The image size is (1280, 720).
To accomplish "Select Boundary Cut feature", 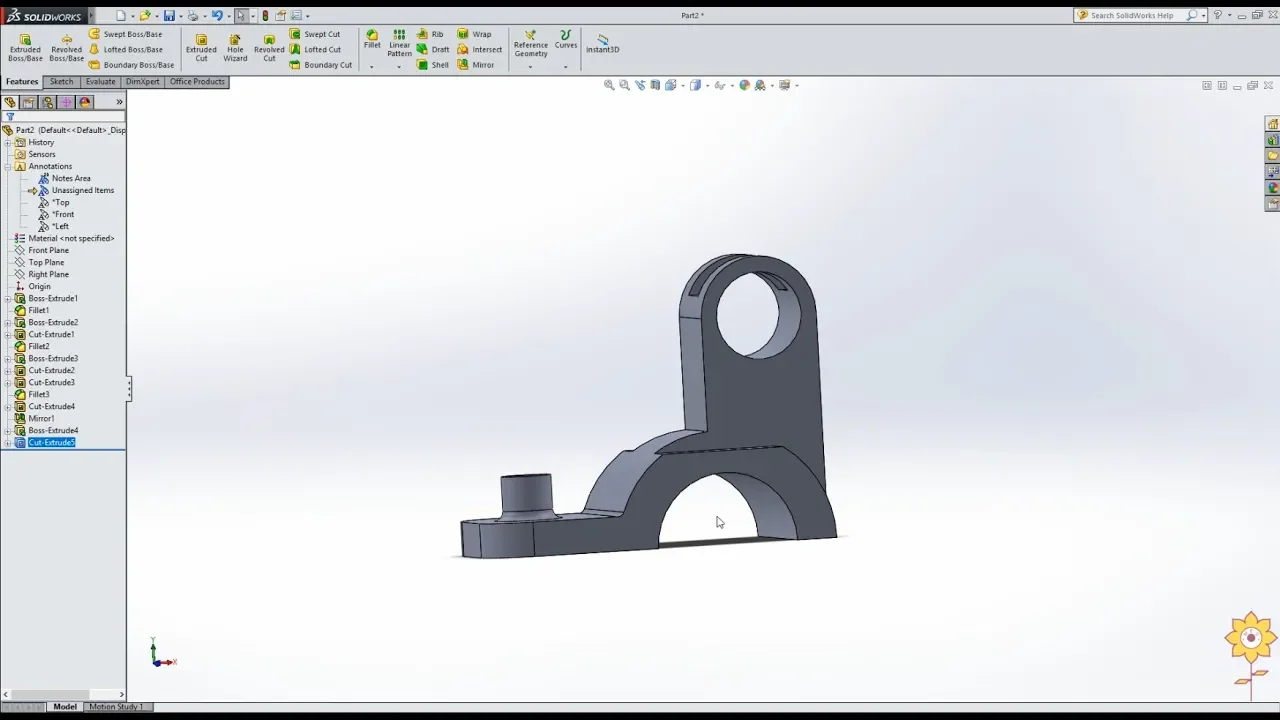I will coord(321,65).
